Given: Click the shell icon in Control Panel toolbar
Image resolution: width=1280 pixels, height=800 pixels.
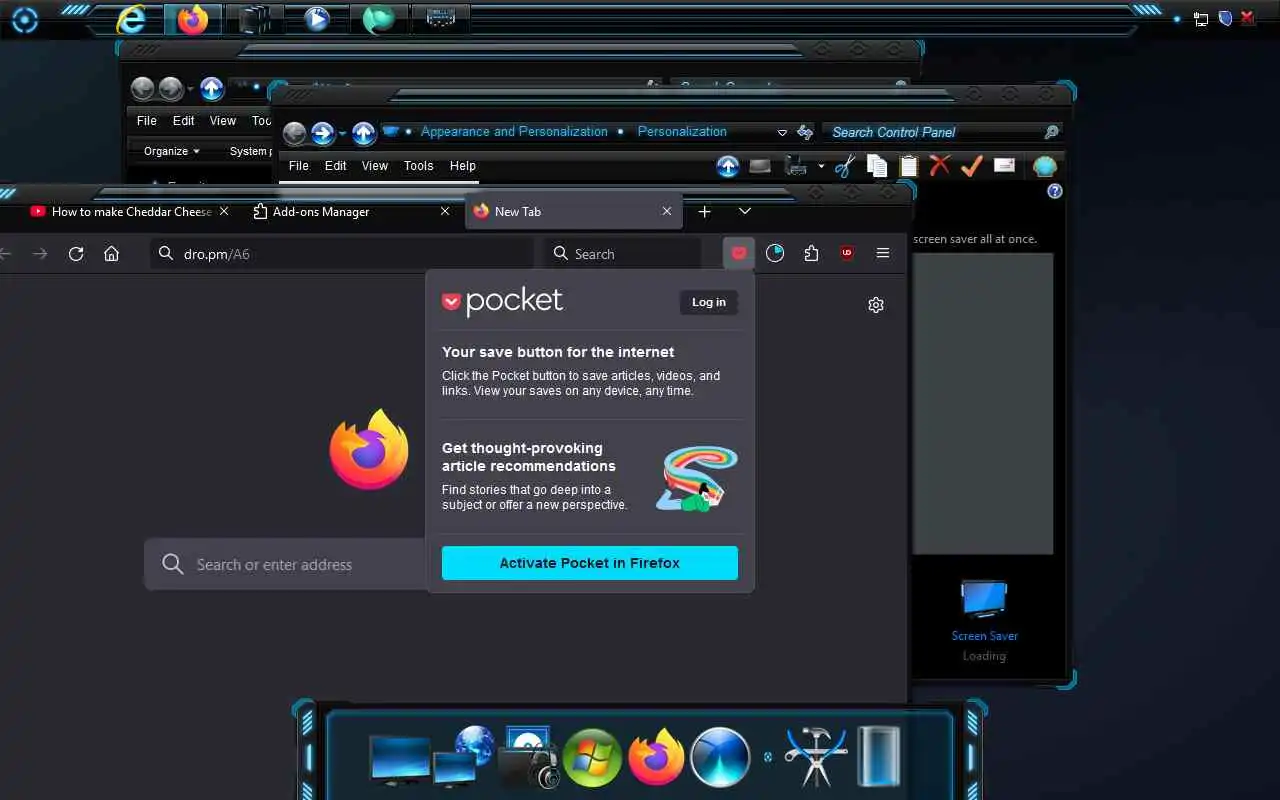Looking at the screenshot, I should [x=1044, y=166].
